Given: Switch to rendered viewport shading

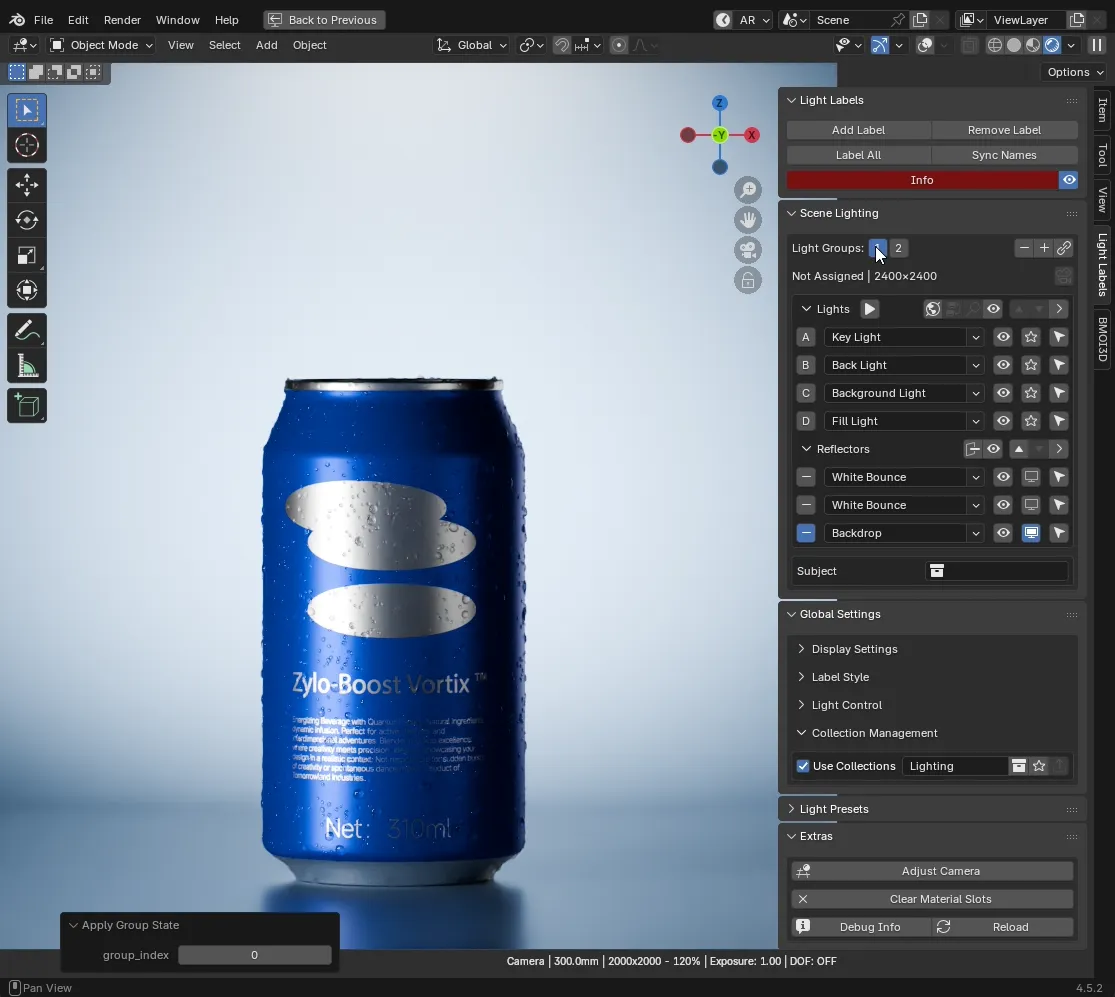Looking at the screenshot, I should 1052,45.
